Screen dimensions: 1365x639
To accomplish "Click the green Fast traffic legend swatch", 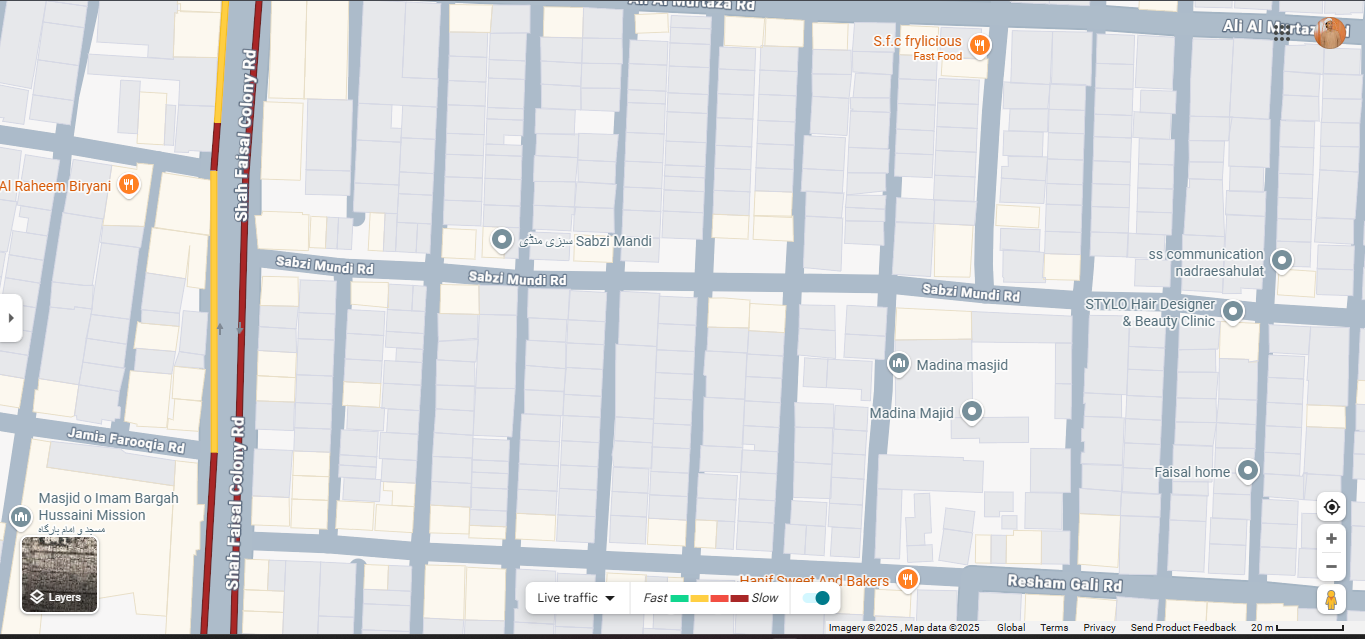I will point(679,598).
